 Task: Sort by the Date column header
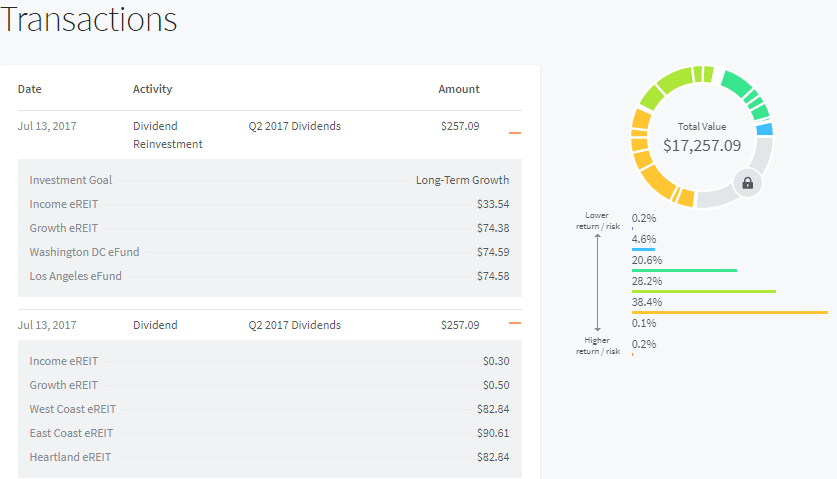coord(30,89)
